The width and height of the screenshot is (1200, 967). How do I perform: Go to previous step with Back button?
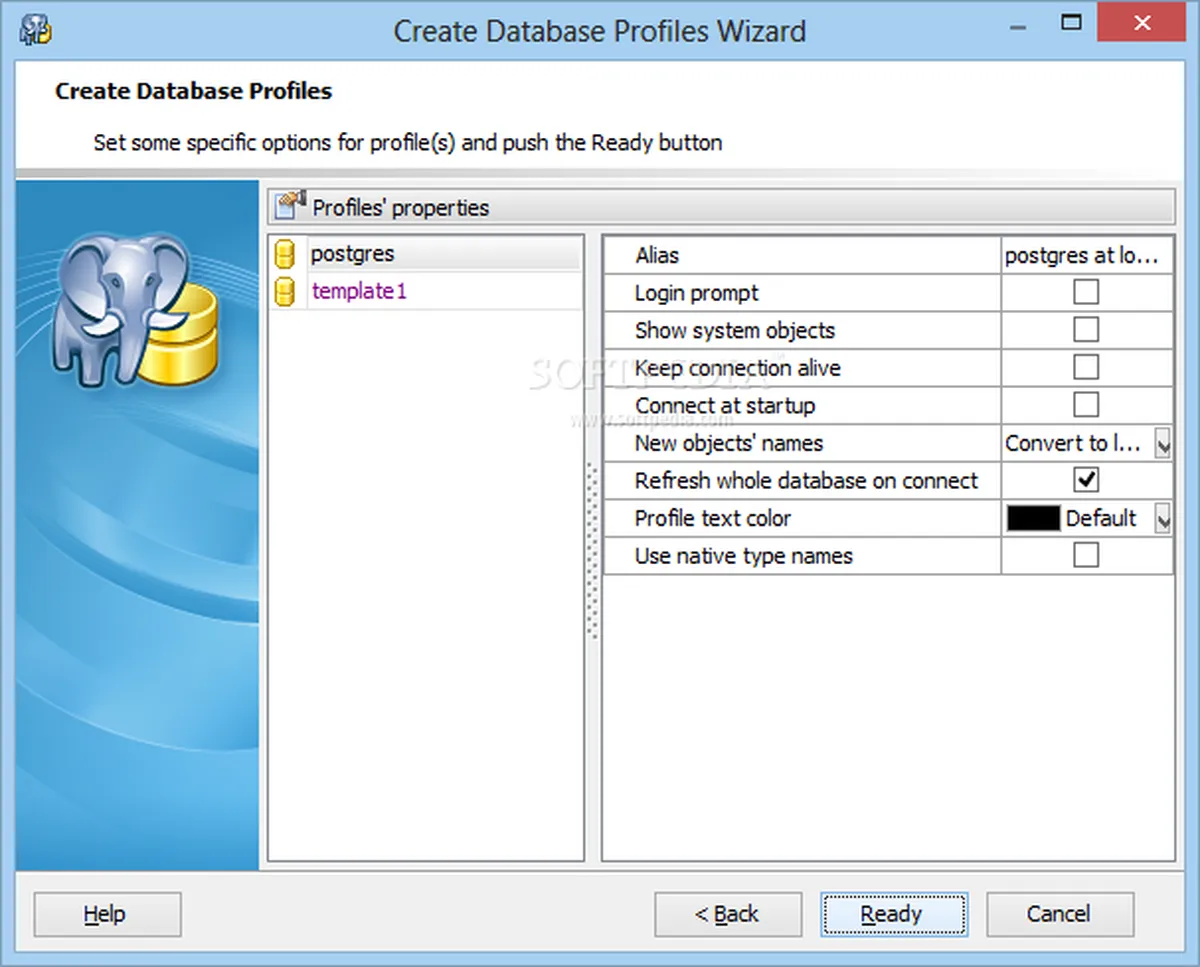pos(728,914)
